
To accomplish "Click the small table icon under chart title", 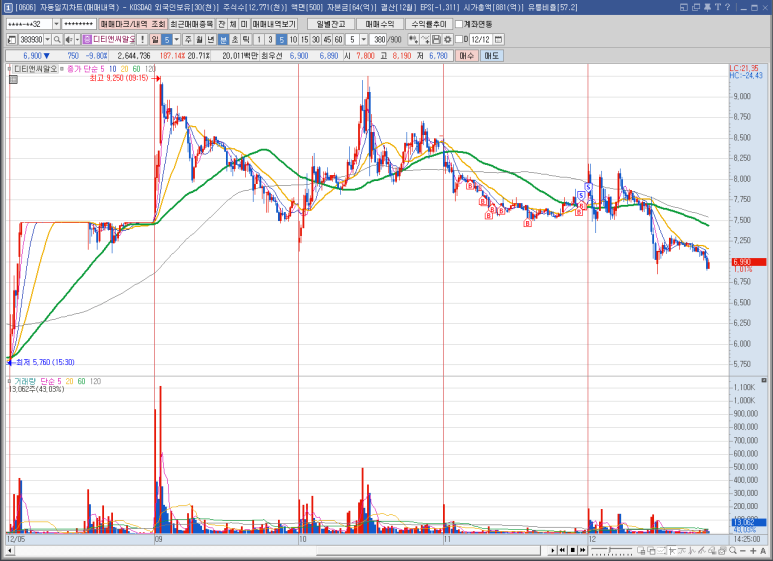I will (x=13, y=79).
